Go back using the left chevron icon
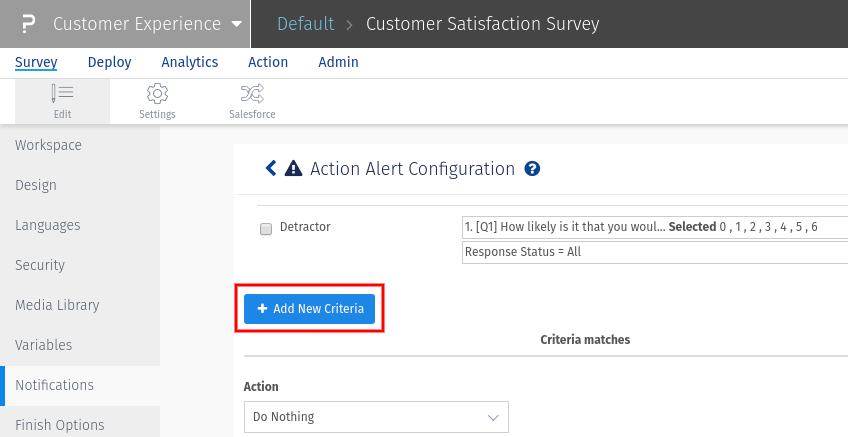 tap(271, 168)
